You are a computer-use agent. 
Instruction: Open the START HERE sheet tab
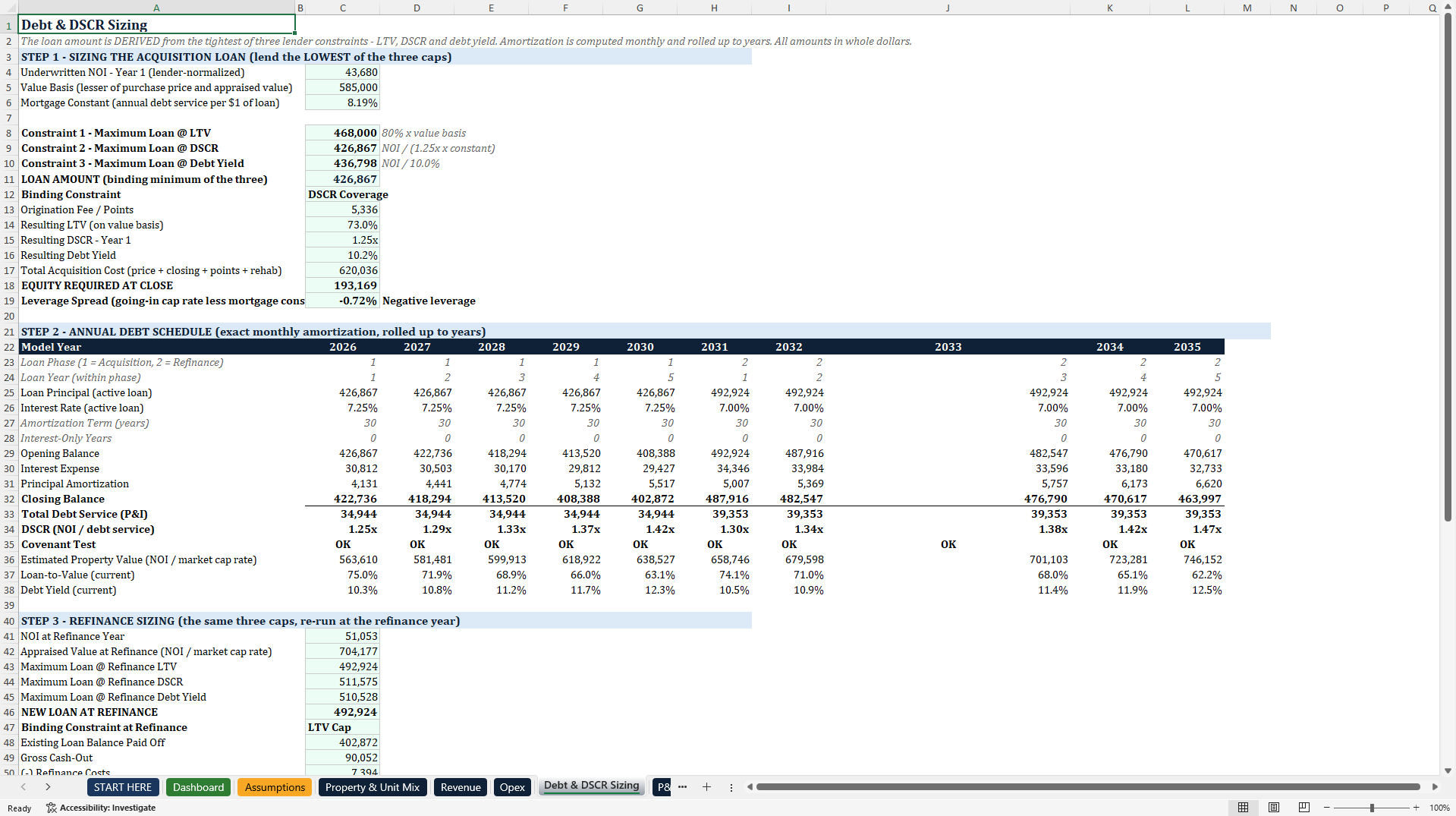(123, 787)
